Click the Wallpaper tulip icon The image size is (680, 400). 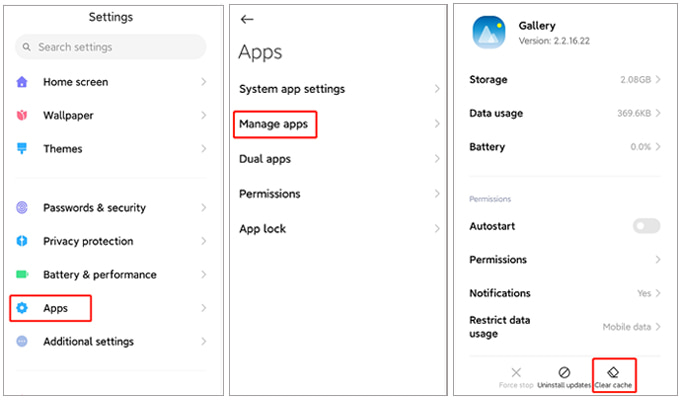point(22,116)
